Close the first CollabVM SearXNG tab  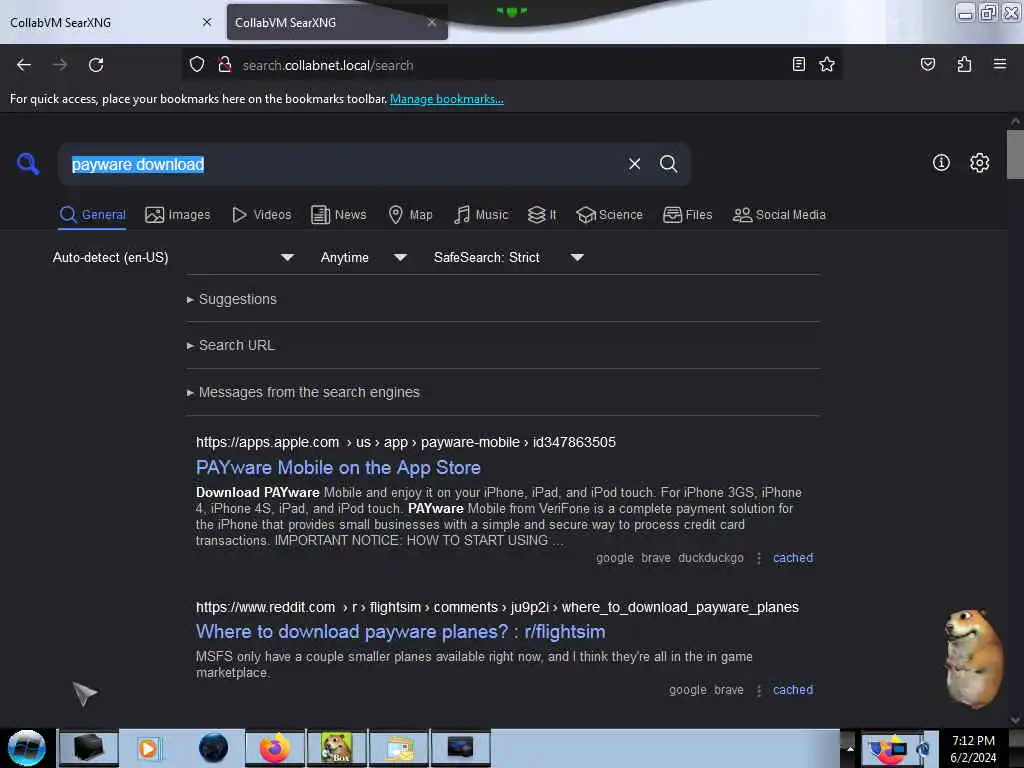coord(207,22)
